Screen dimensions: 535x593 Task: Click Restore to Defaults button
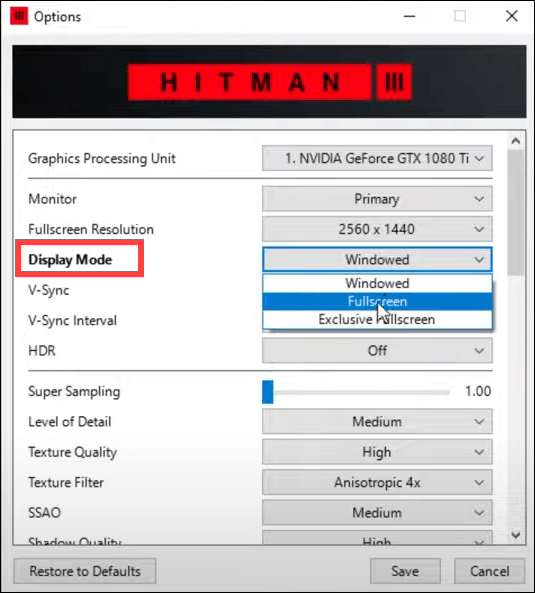pos(85,571)
